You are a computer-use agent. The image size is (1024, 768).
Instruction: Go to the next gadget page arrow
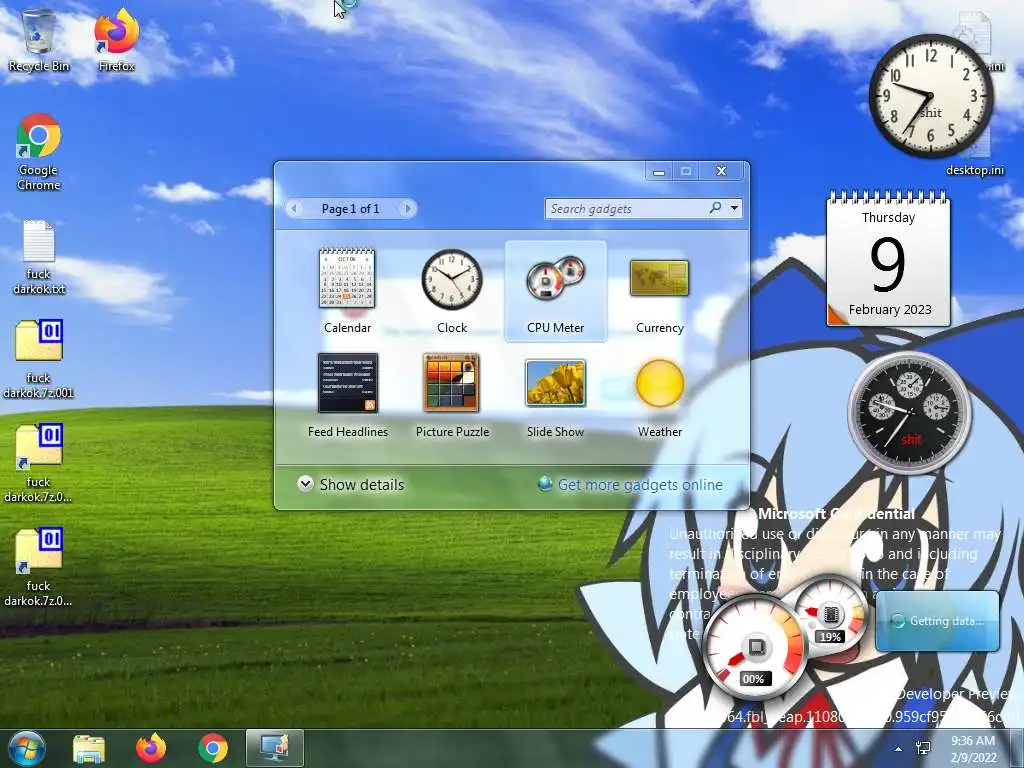(x=408, y=208)
